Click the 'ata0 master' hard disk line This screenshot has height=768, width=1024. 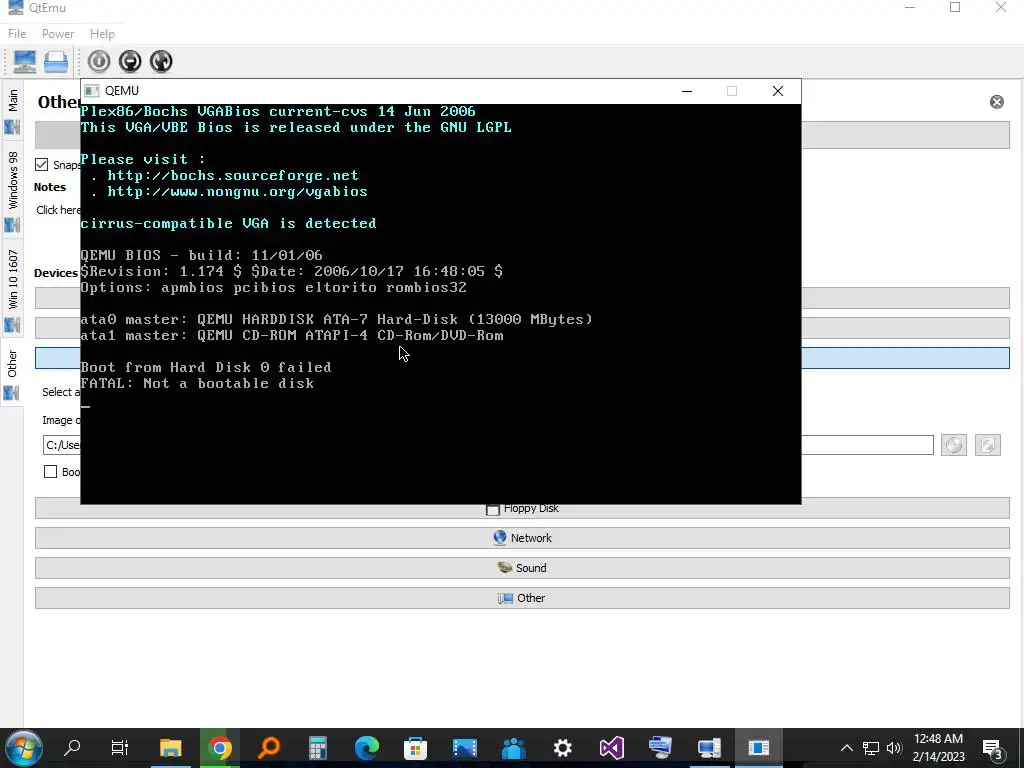[336, 319]
